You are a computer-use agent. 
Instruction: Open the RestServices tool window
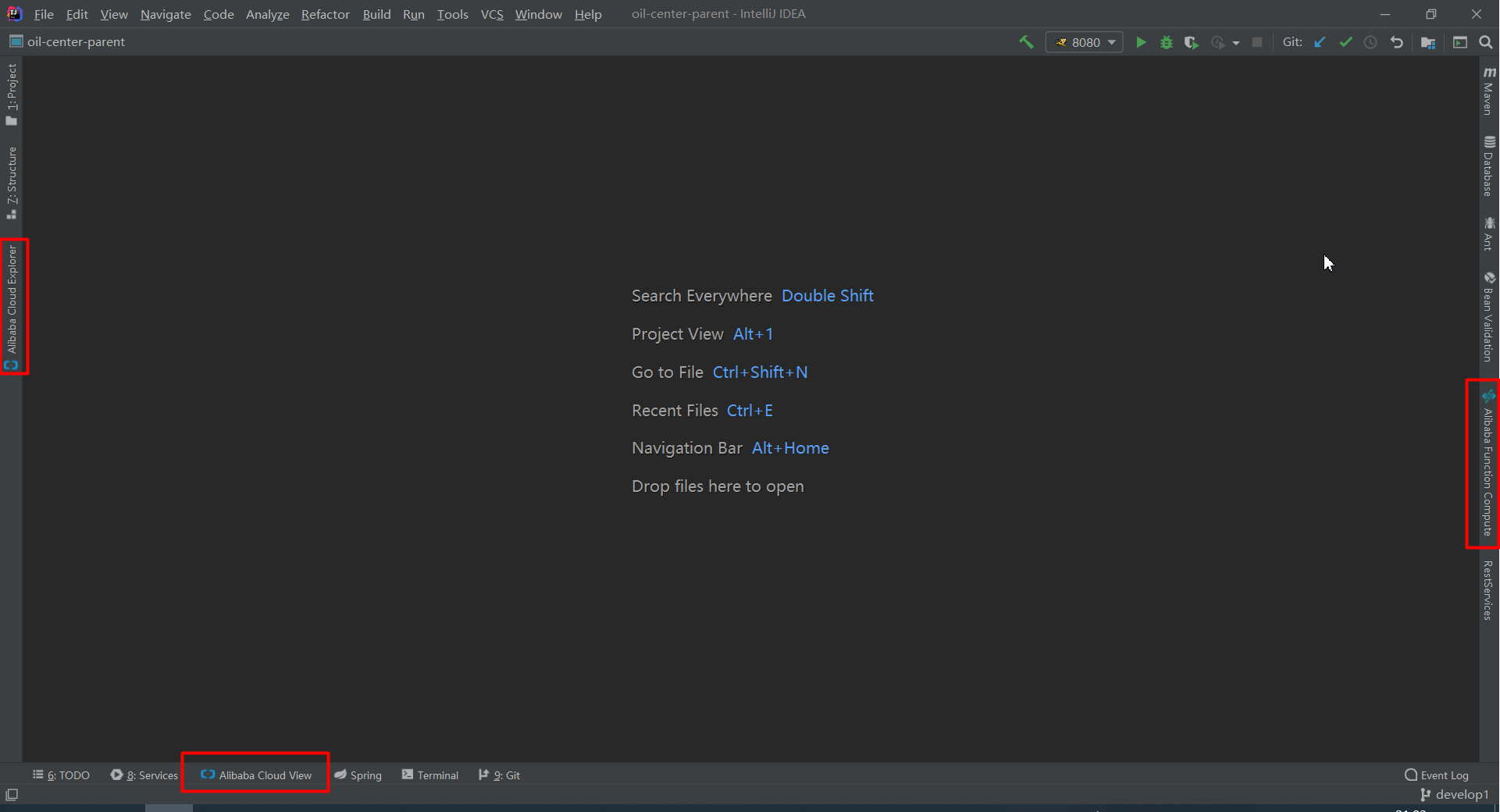(1488, 590)
